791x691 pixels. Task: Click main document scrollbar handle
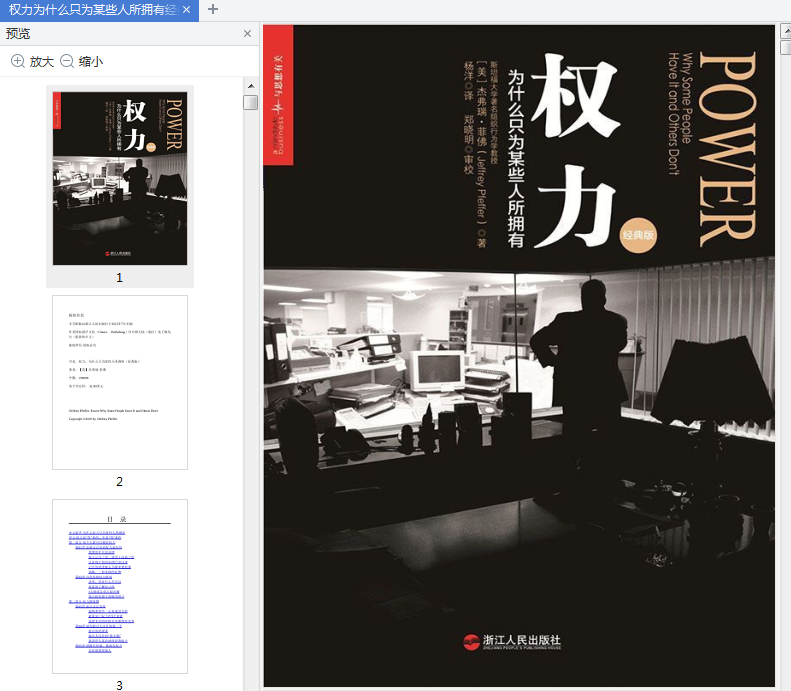(x=786, y=47)
